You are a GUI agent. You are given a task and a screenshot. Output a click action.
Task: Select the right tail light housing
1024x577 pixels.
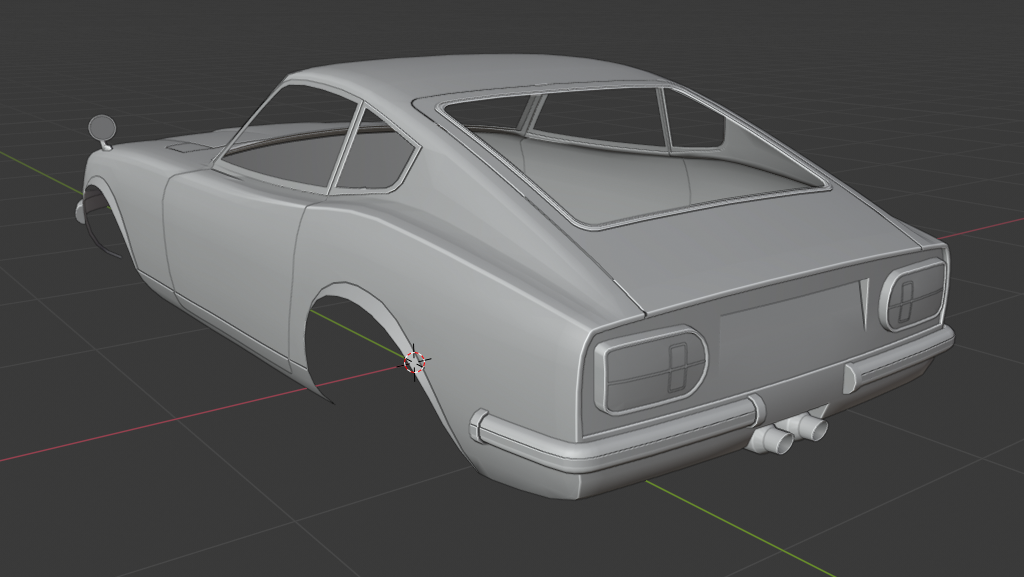coord(914,295)
